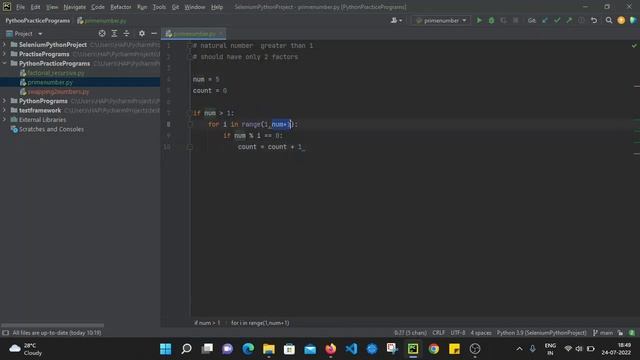Open the Run menu

click(x=142, y=7)
